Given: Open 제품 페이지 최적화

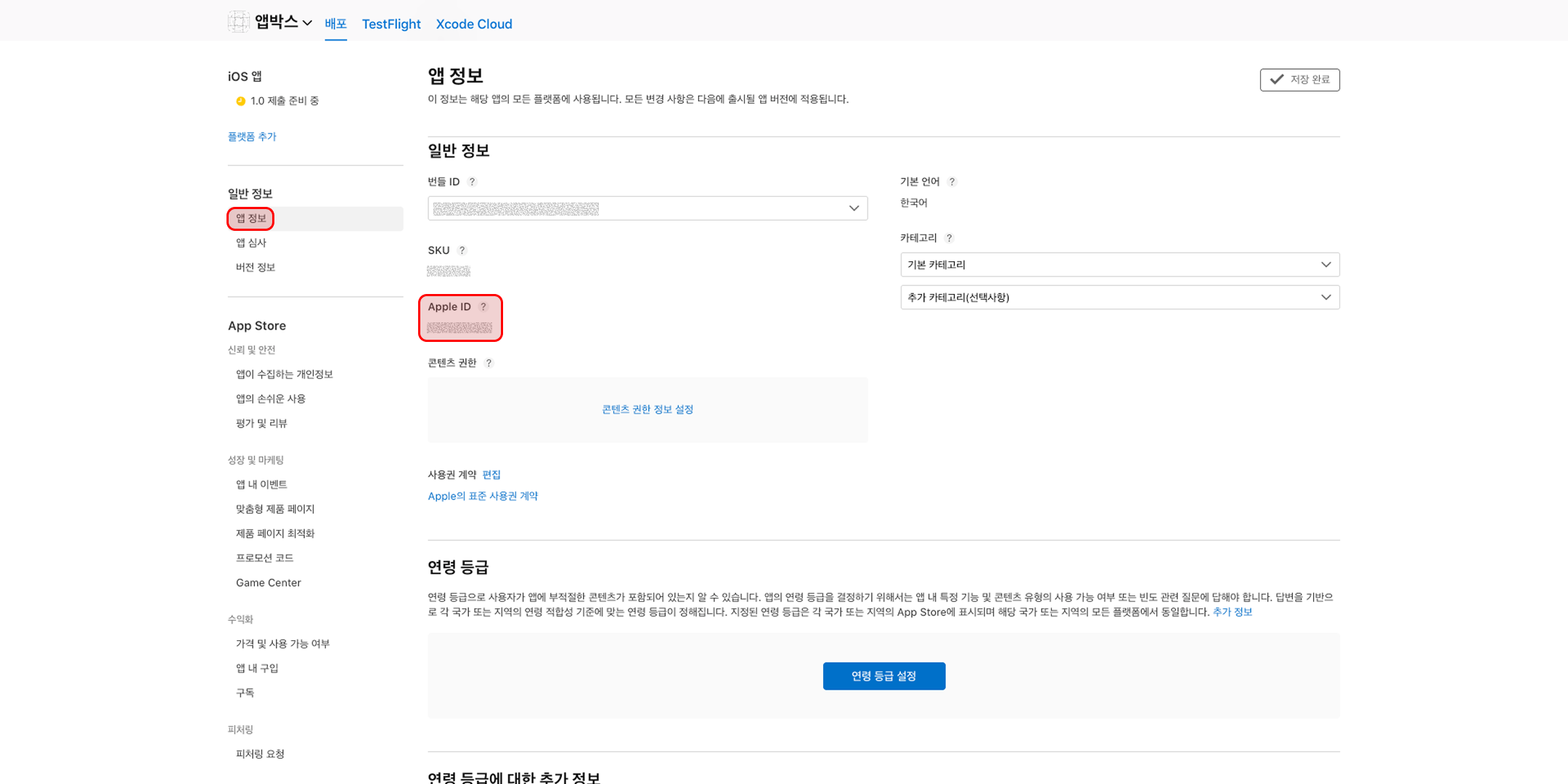Looking at the screenshot, I should [x=275, y=534].
